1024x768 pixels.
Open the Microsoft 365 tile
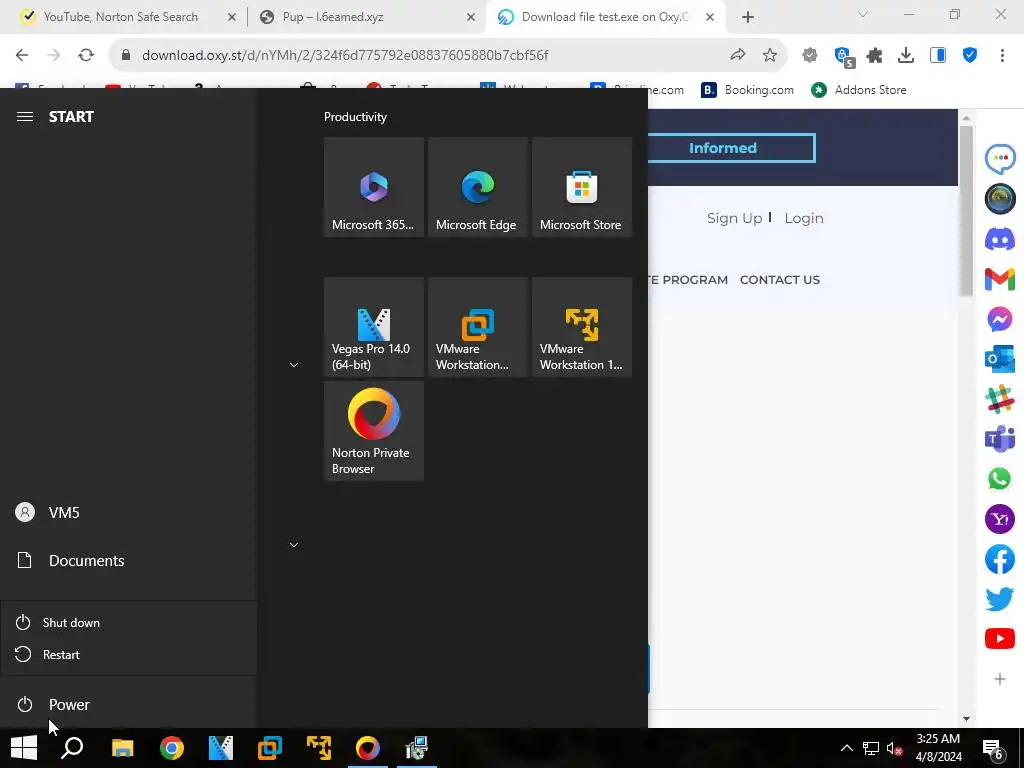coord(374,187)
